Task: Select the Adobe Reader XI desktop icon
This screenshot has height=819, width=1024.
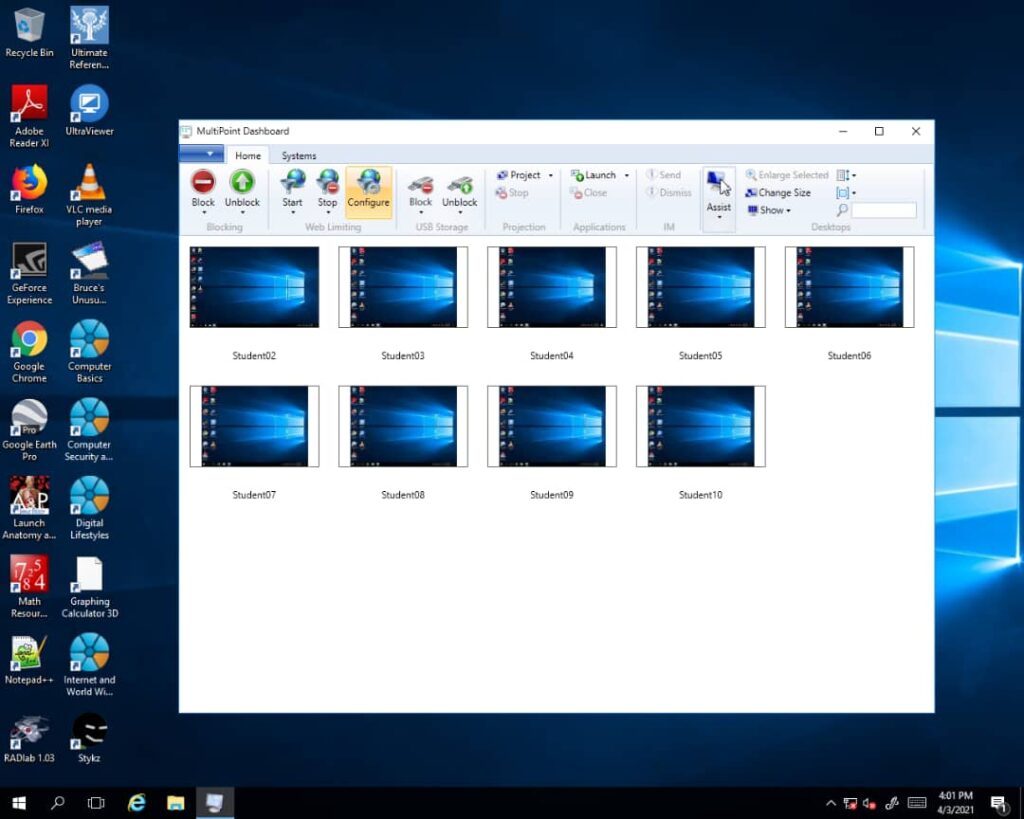Action: click(29, 116)
